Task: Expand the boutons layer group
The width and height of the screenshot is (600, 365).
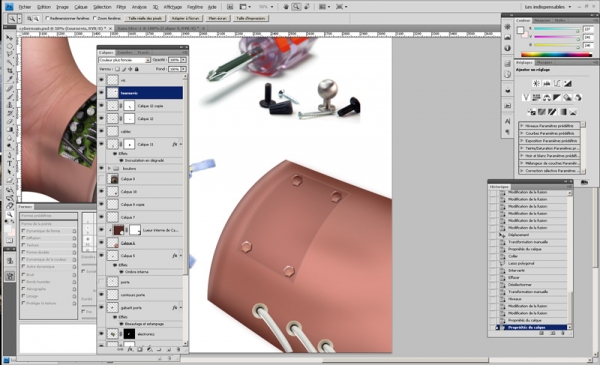Action: coord(110,168)
